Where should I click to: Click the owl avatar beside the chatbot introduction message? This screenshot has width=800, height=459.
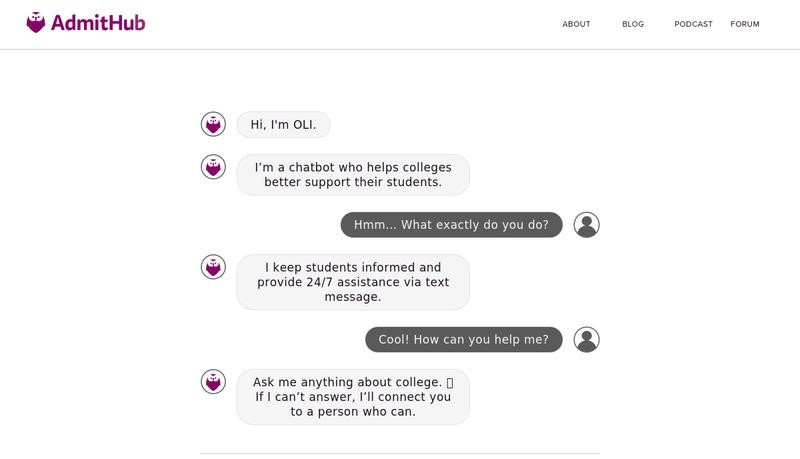click(213, 167)
